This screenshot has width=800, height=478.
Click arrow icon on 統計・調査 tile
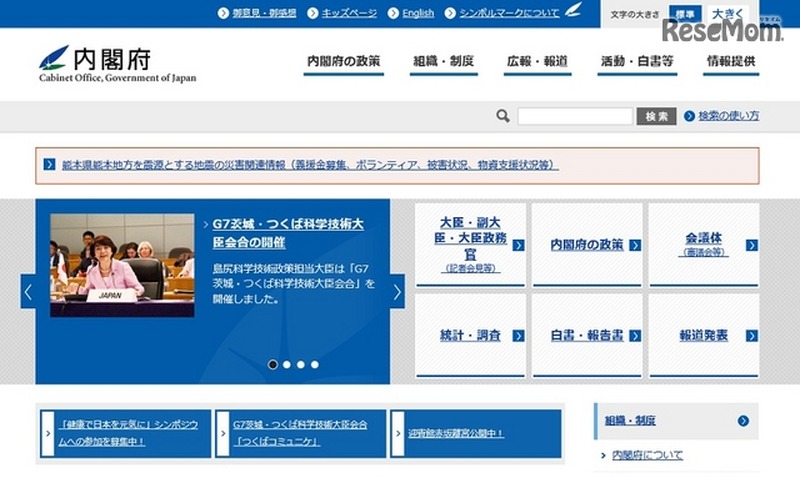(x=518, y=336)
